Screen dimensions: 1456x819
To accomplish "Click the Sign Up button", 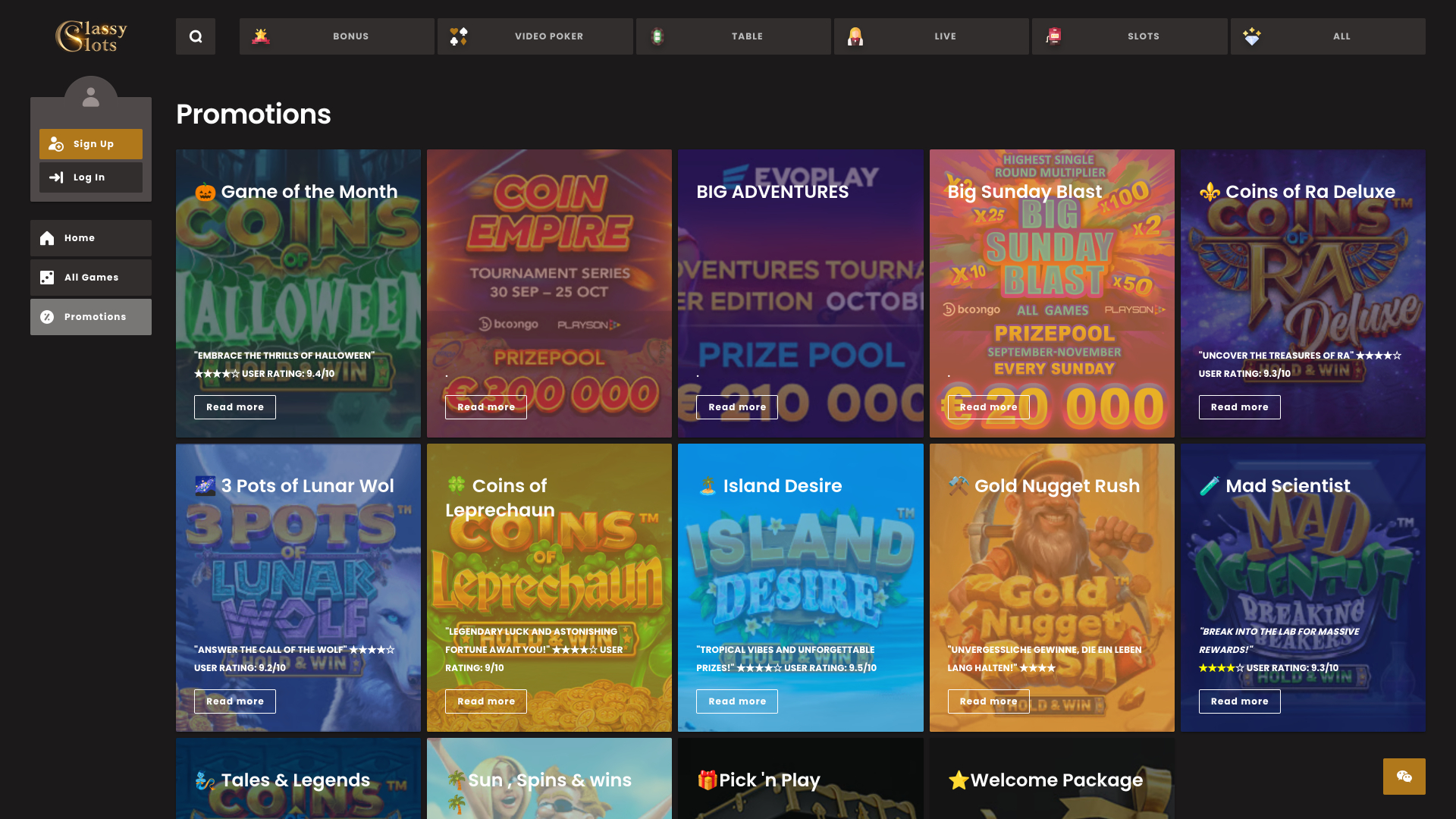I will pos(90,143).
